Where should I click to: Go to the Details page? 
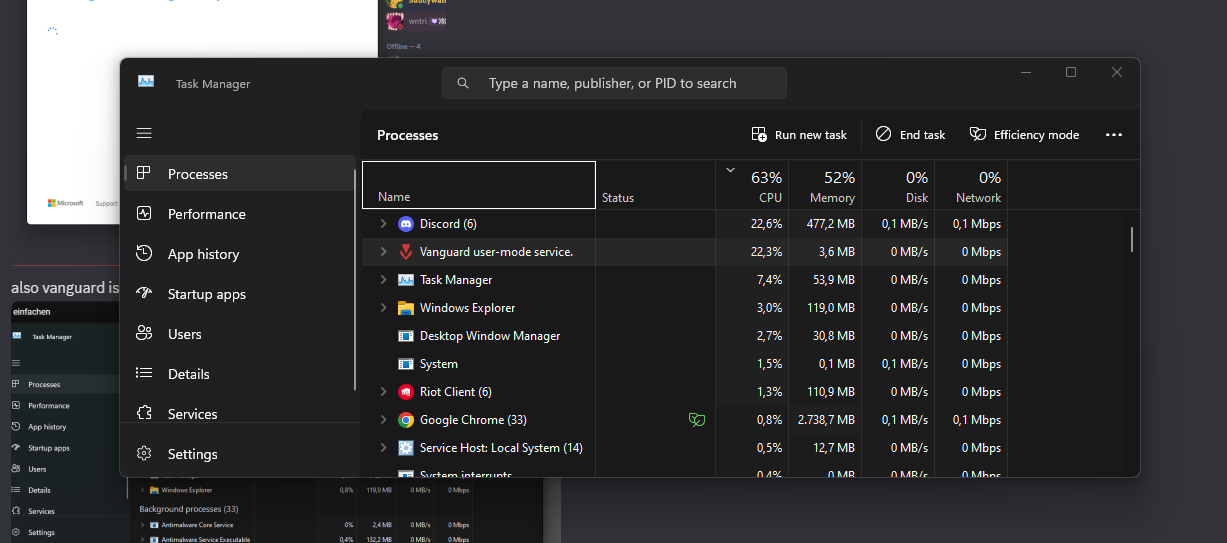click(188, 374)
